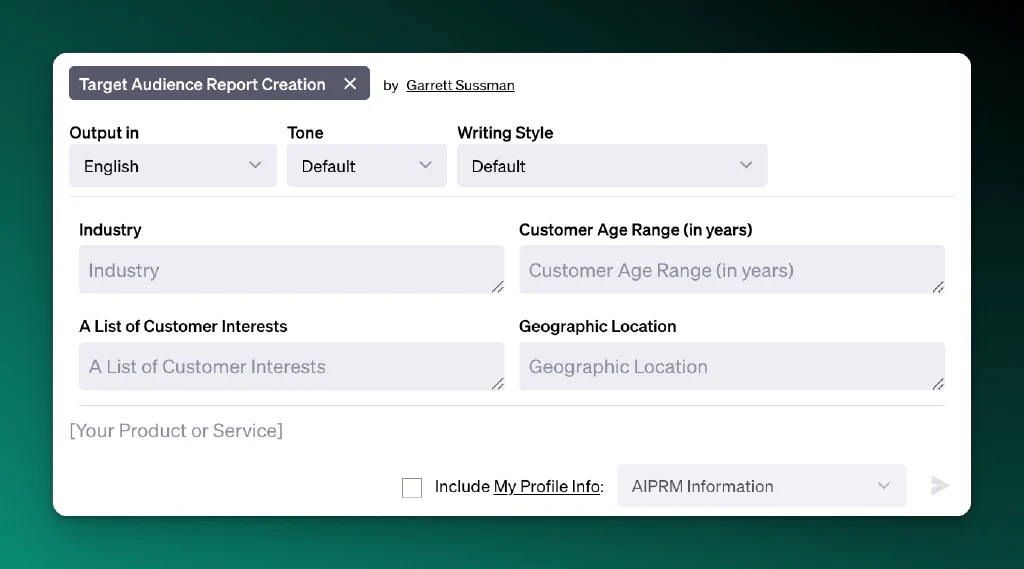Remove the Target Audience Report Creation prompt
Viewport: 1024px width, 569px height.
point(350,84)
